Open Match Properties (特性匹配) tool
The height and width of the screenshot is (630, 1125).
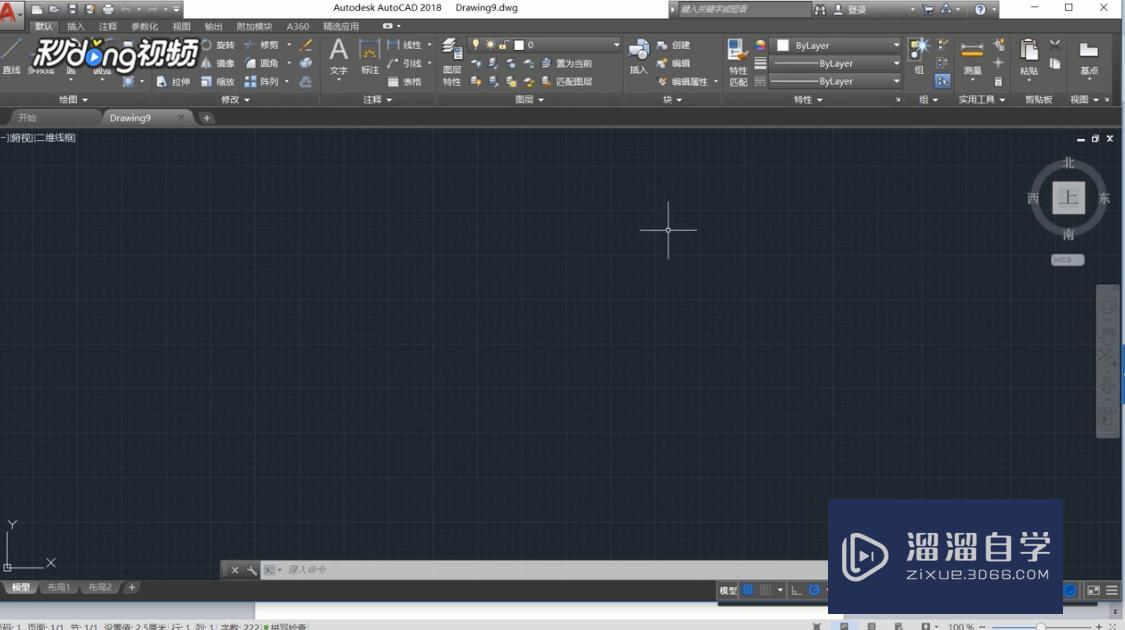[x=738, y=62]
